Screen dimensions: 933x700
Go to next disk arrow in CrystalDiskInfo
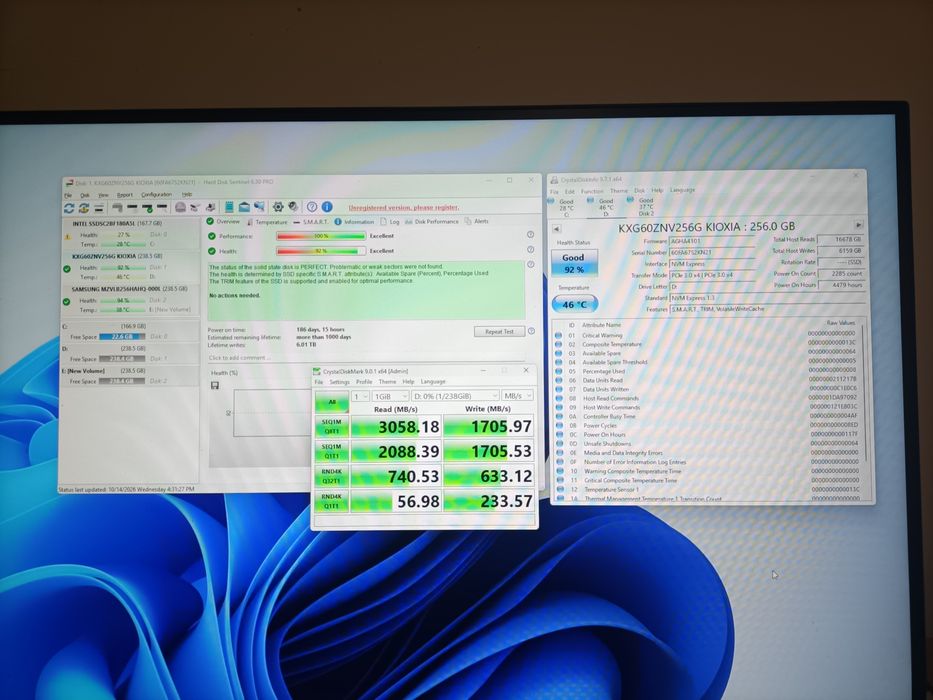[x=859, y=226]
